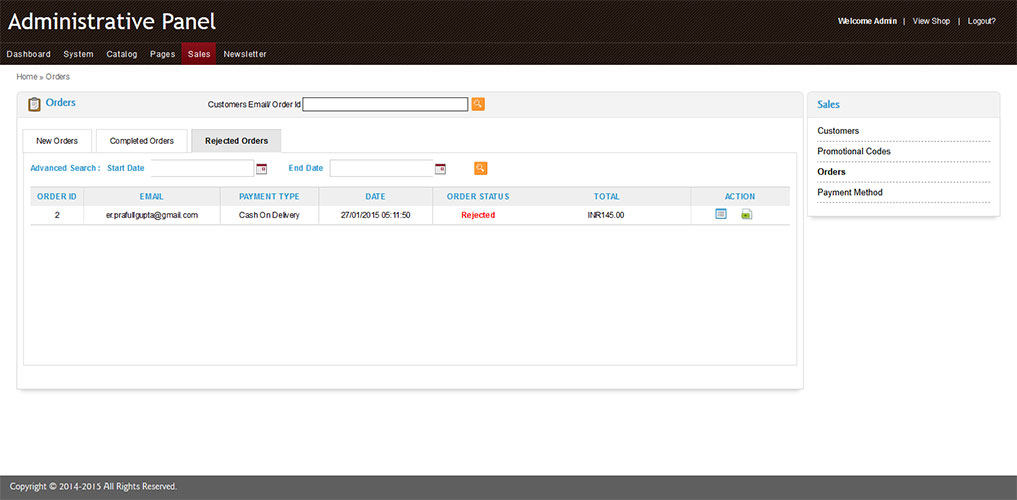This screenshot has height=500, width=1017.
Task: Click the green action icon for order 2
Action: 746,214
